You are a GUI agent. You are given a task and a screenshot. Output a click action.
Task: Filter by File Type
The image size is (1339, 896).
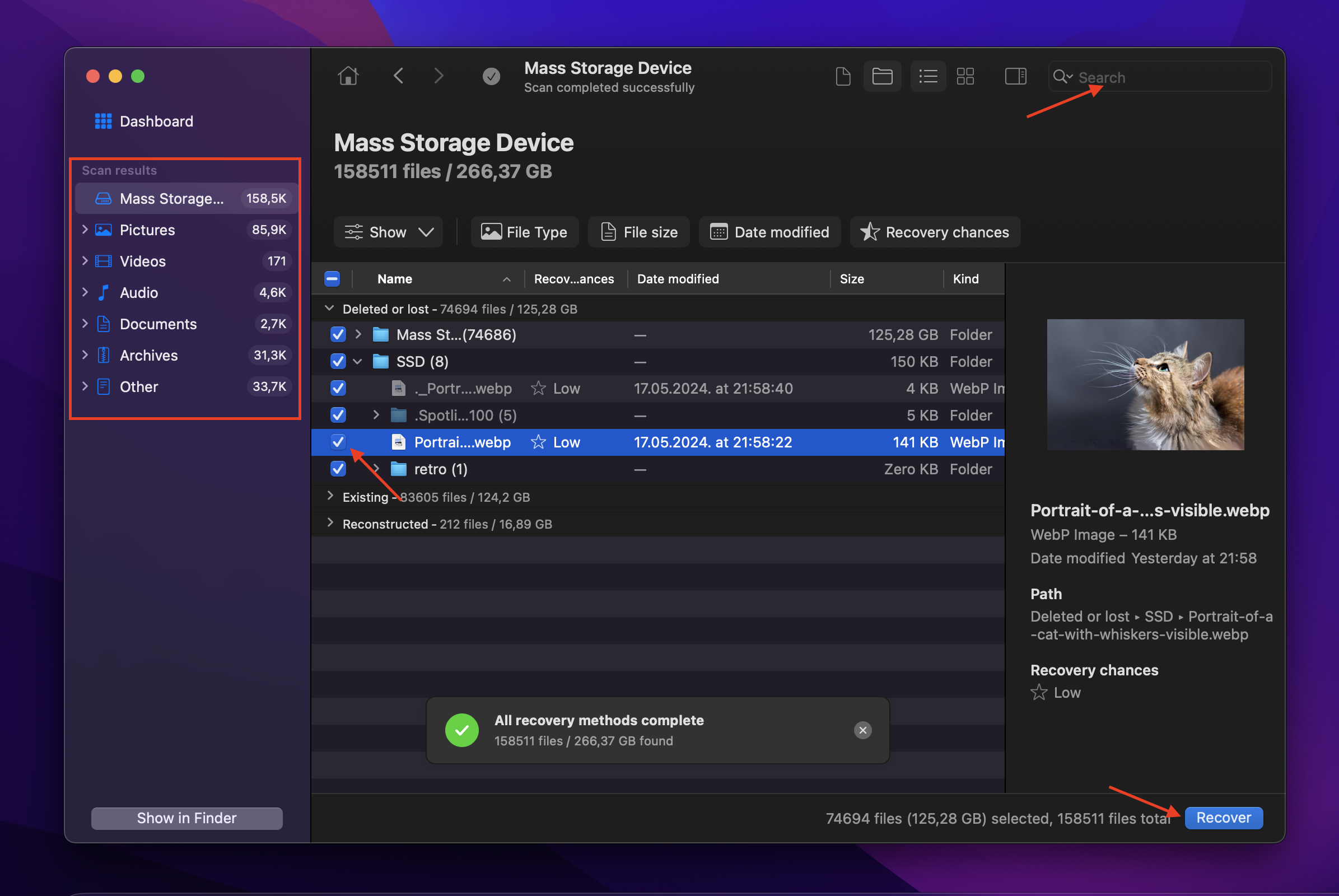click(525, 232)
